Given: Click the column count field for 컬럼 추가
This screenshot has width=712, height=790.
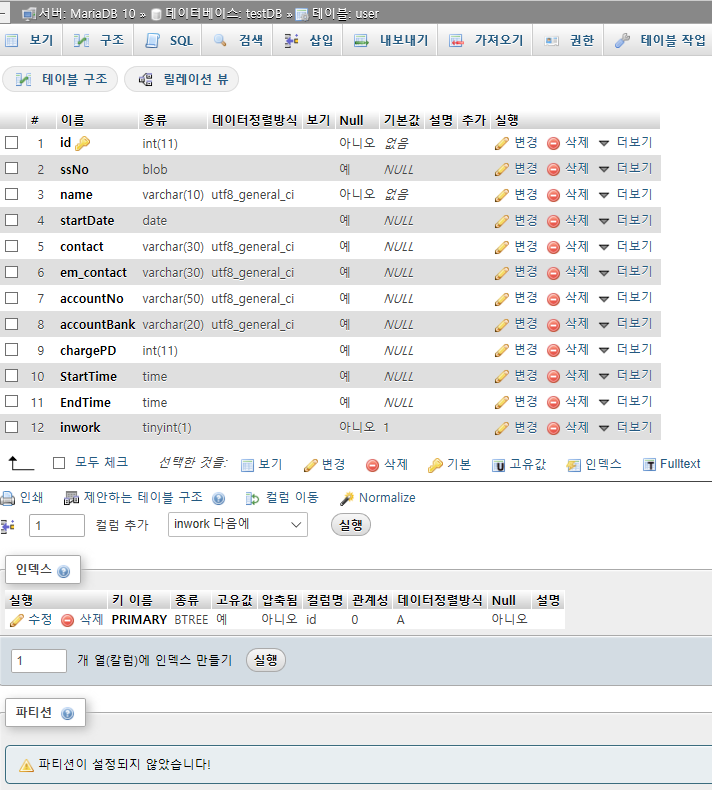Looking at the screenshot, I should pyautogui.click(x=57, y=525).
